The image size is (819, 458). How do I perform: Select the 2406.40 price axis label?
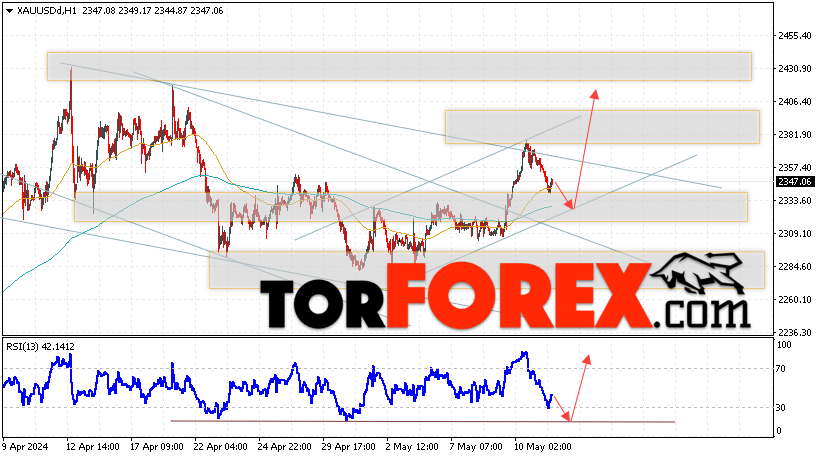[x=794, y=101]
